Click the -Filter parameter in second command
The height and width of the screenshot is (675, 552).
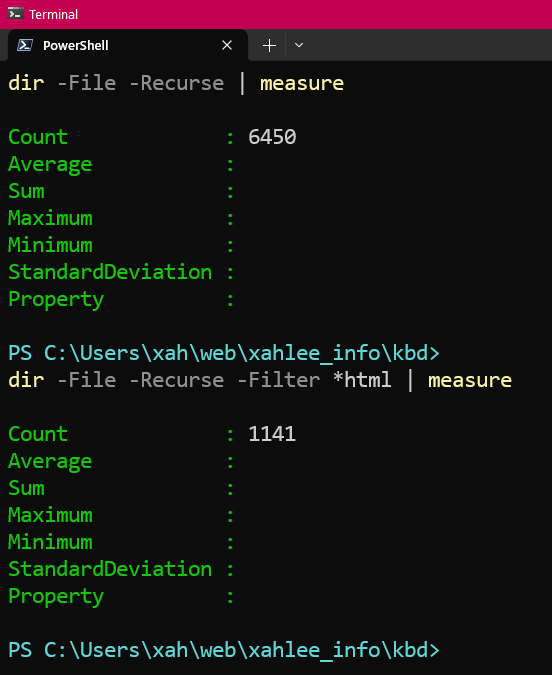pos(279,380)
